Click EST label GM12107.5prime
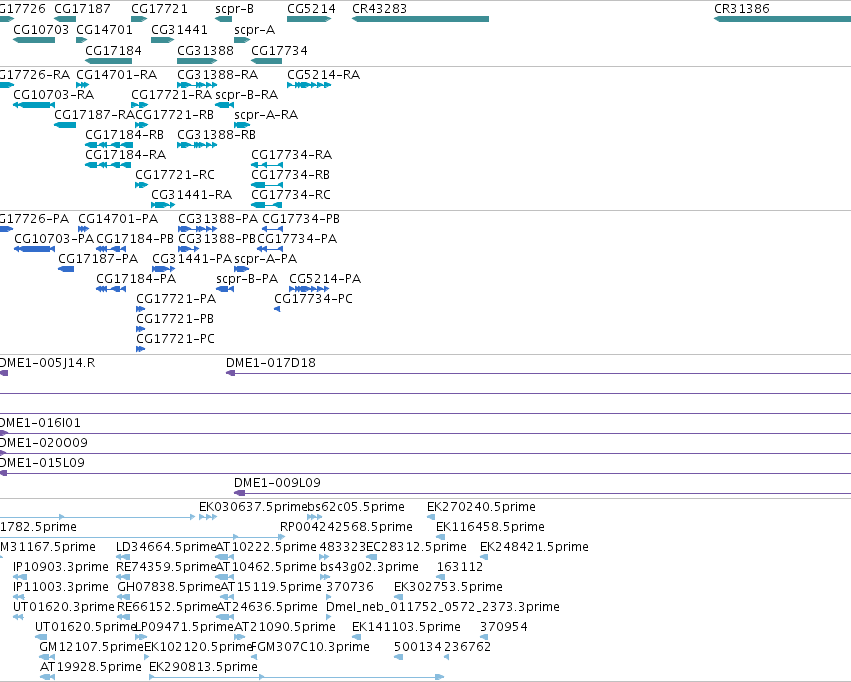The height and width of the screenshot is (682, 851). click(x=91, y=647)
